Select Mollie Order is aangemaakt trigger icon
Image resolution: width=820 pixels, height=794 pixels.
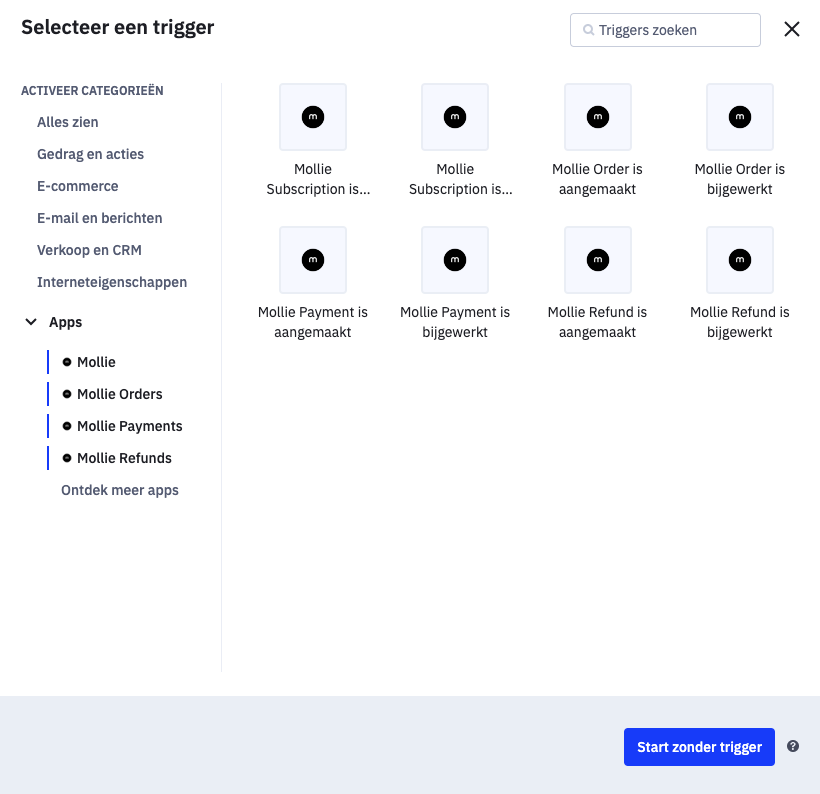click(598, 117)
